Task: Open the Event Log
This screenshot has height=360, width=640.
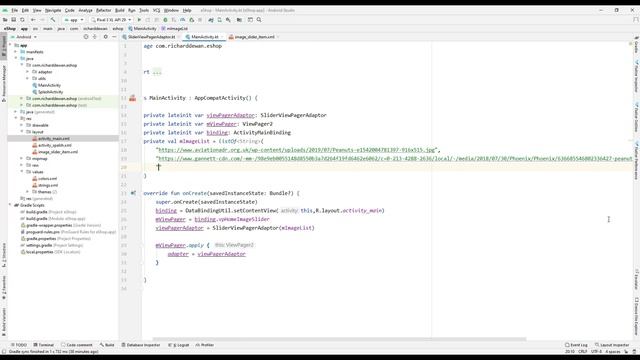Action: click(576, 345)
